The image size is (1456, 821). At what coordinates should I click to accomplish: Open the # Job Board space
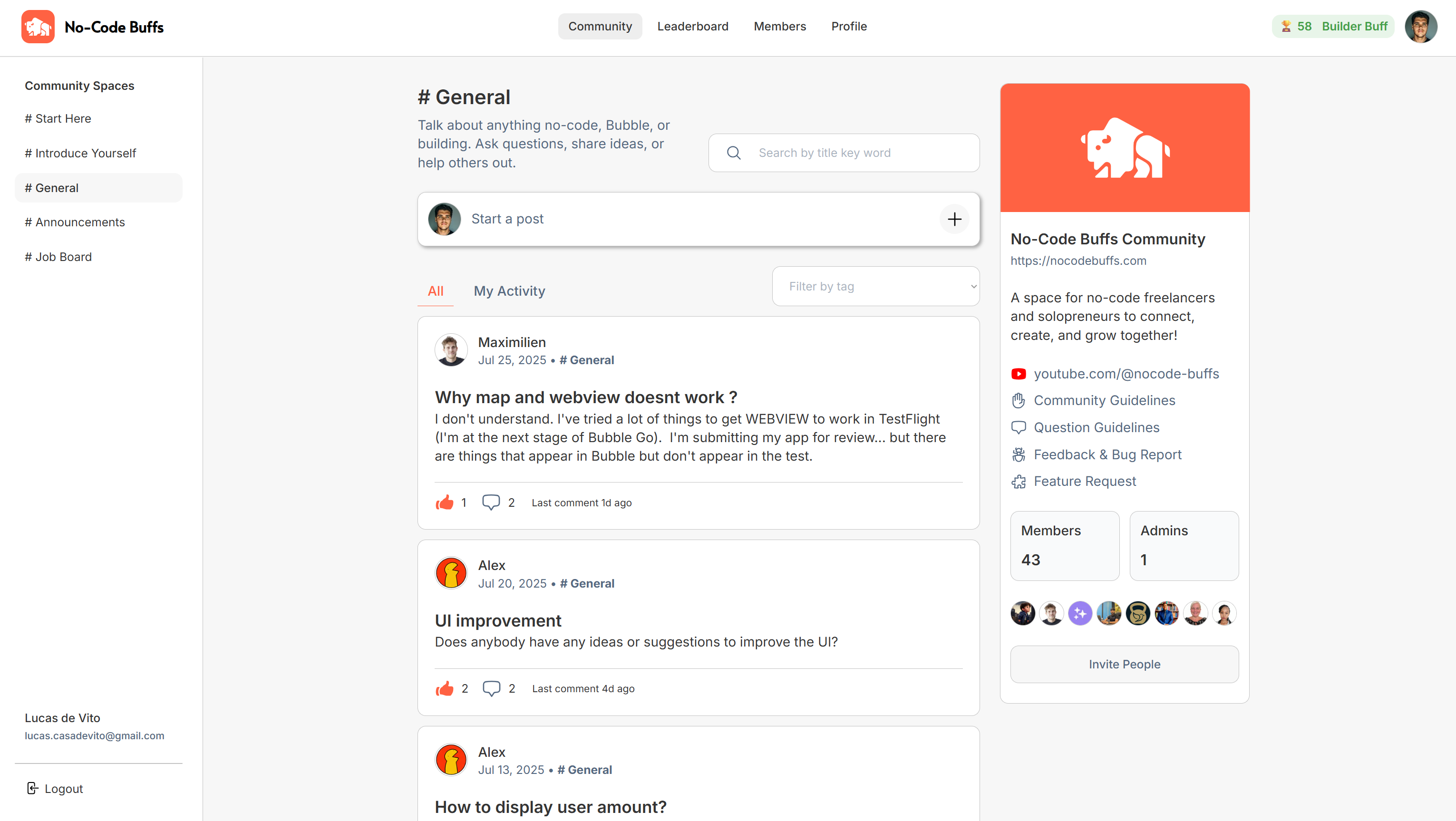(x=98, y=257)
